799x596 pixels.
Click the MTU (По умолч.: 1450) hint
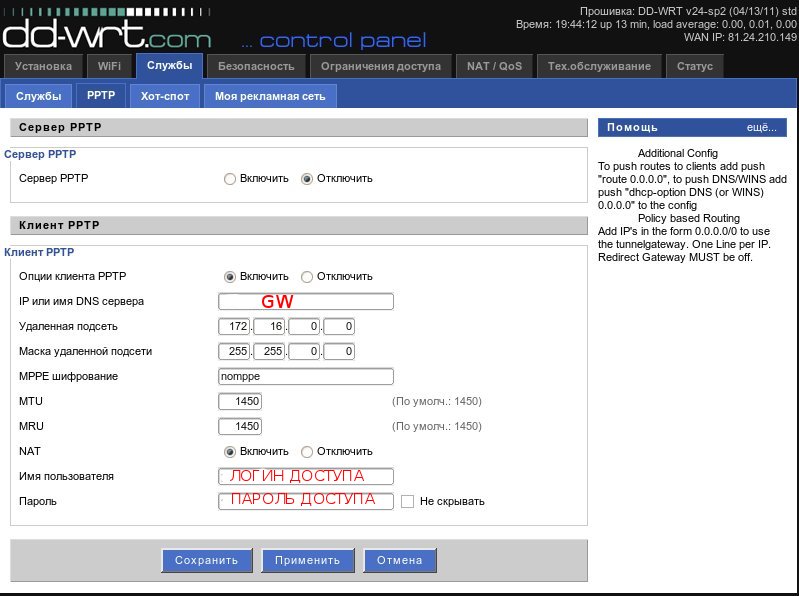pyautogui.click(x=437, y=401)
